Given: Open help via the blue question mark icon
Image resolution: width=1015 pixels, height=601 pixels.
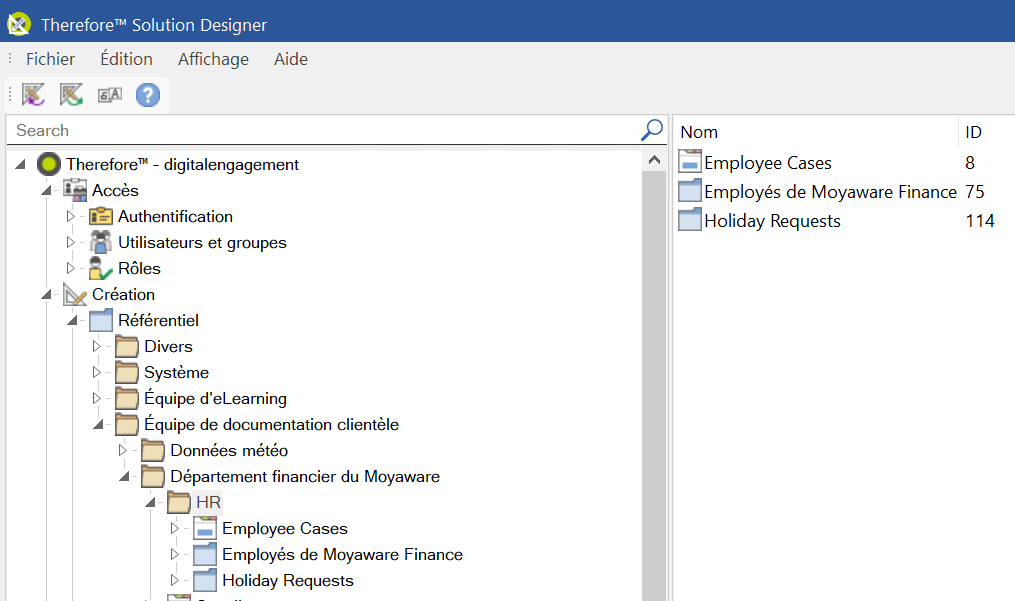Looking at the screenshot, I should pos(148,95).
